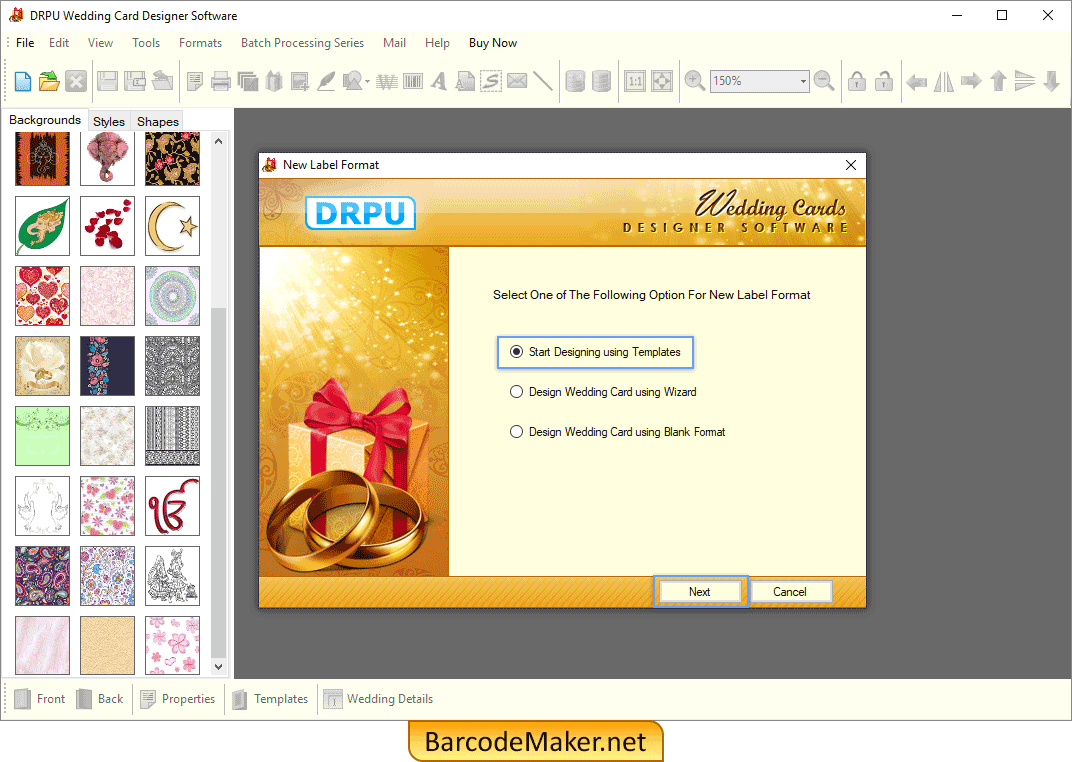1072x762 pixels.
Task: Select the text 'A' tool icon
Action: [x=439, y=81]
